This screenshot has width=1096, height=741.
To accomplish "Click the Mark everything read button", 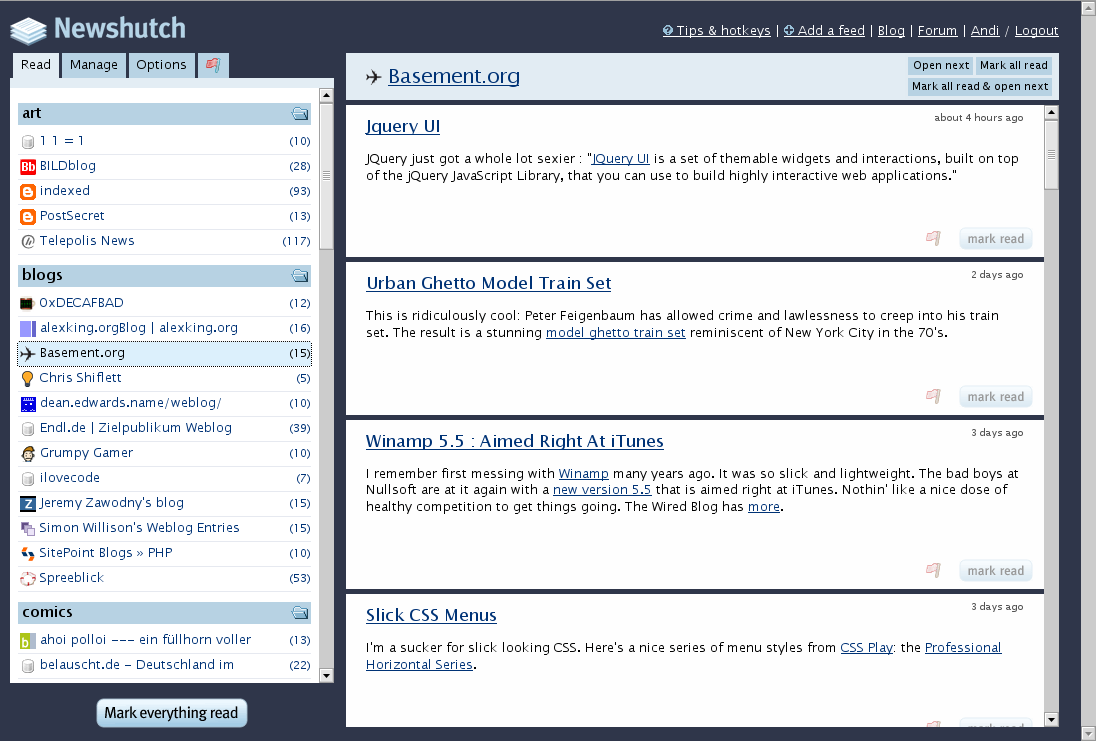I will [x=172, y=713].
